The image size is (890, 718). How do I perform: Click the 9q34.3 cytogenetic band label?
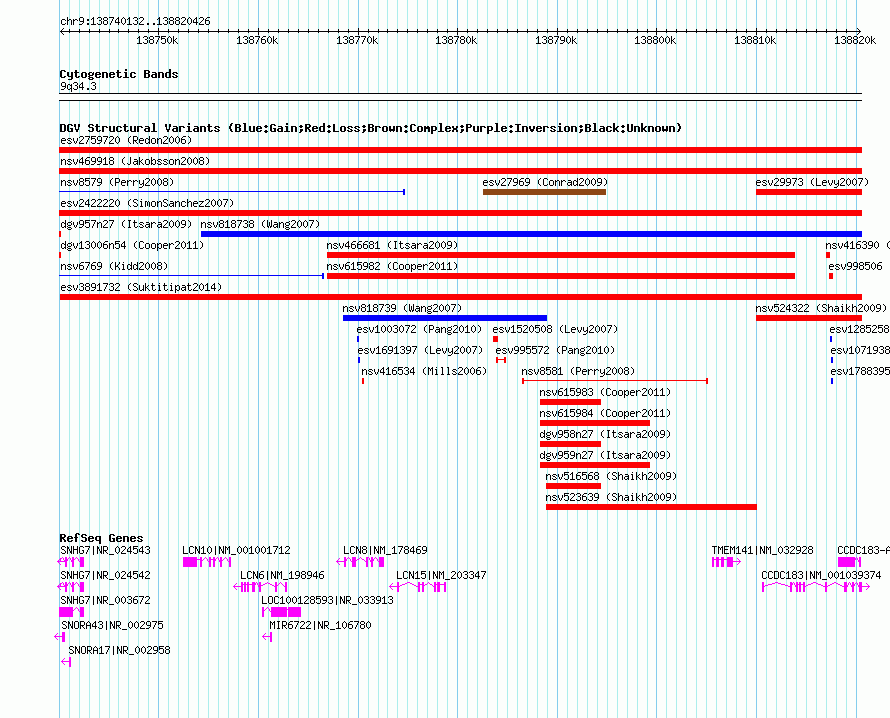click(78, 86)
